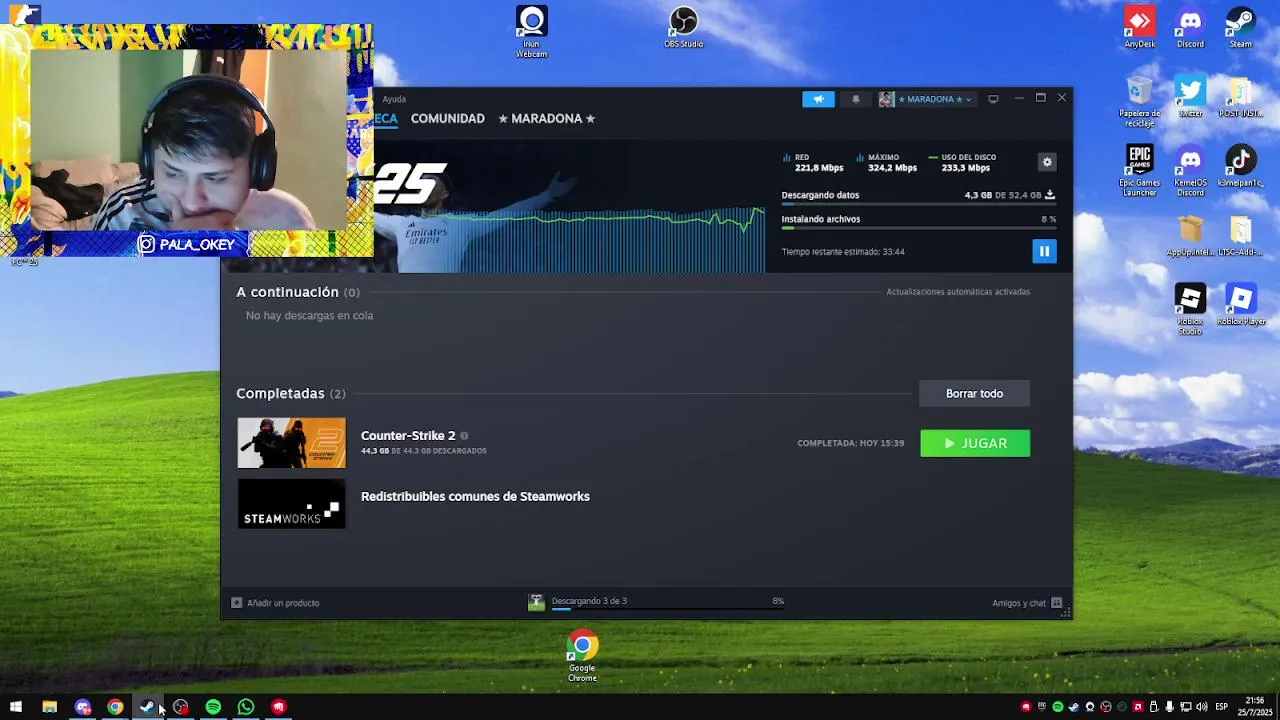Open the KernelOS Discord desktop shortcut
The width and height of the screenshot is (1280, 720).
coord(1190,171)
